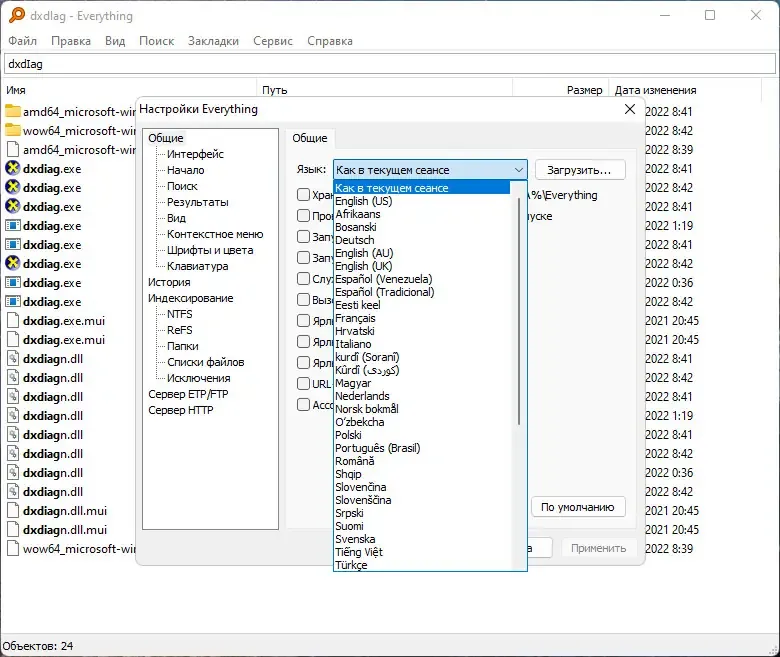Click the Применить button
The width and height of the screenshot is (780, 657).
(598, 548)
